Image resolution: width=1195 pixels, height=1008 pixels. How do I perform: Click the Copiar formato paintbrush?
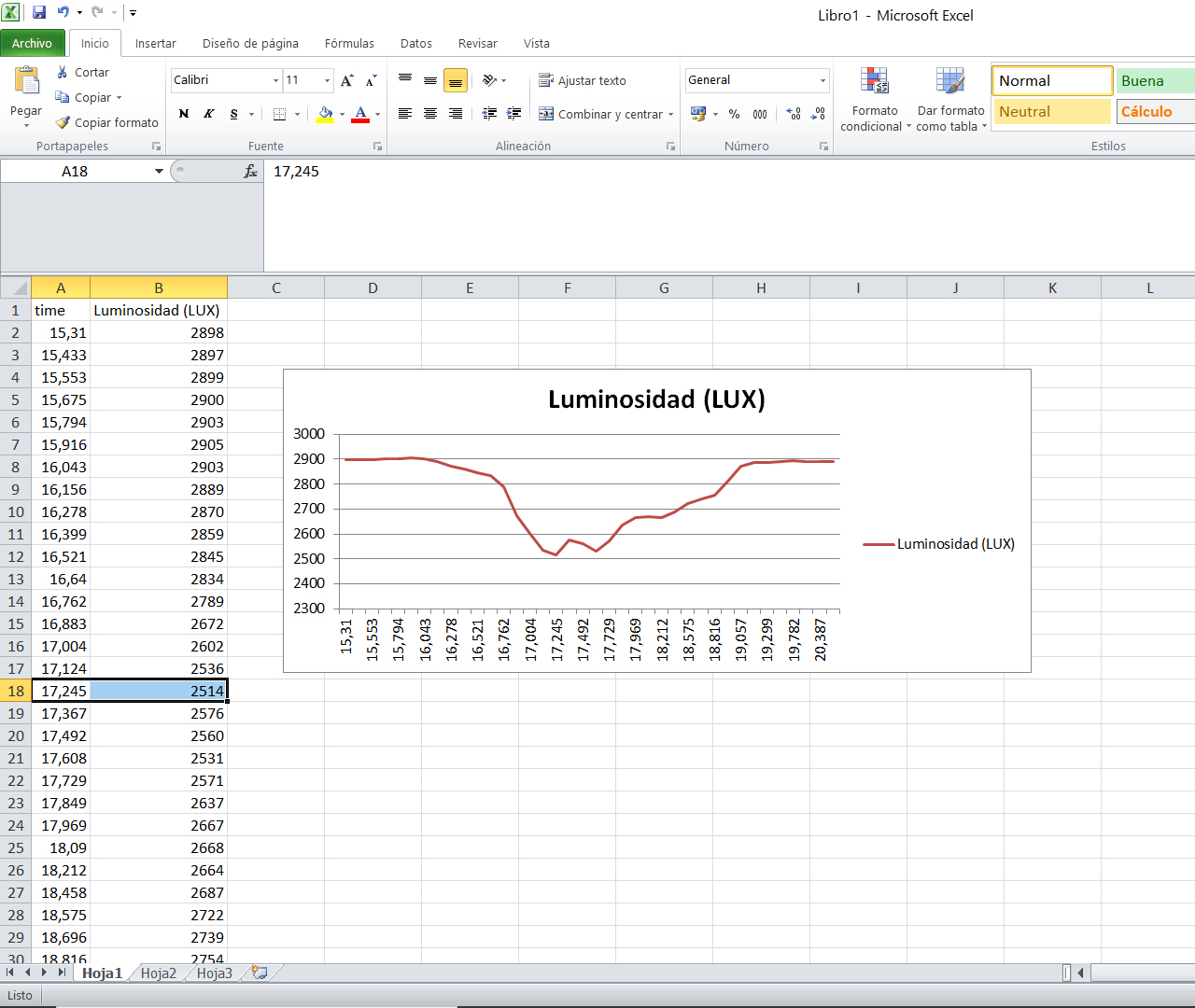(63, 122)
